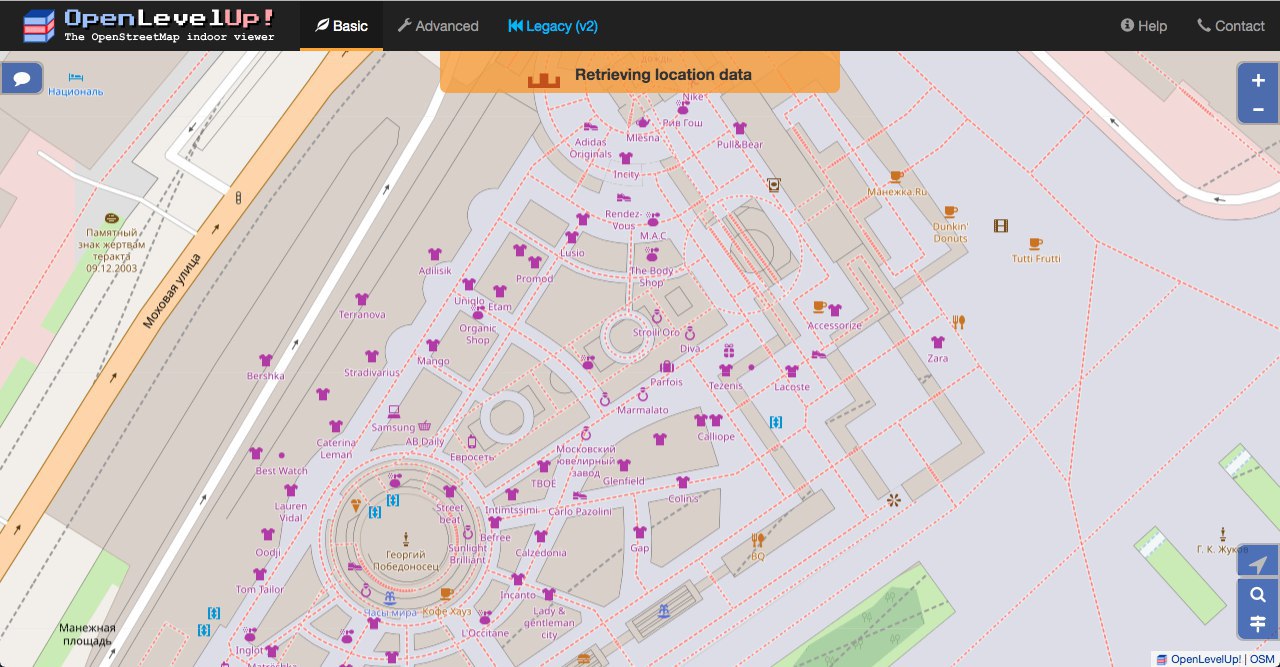The image size is (1280, 667).
Task: Open the level selector button below search
Action: click(x=1258, y=624)
